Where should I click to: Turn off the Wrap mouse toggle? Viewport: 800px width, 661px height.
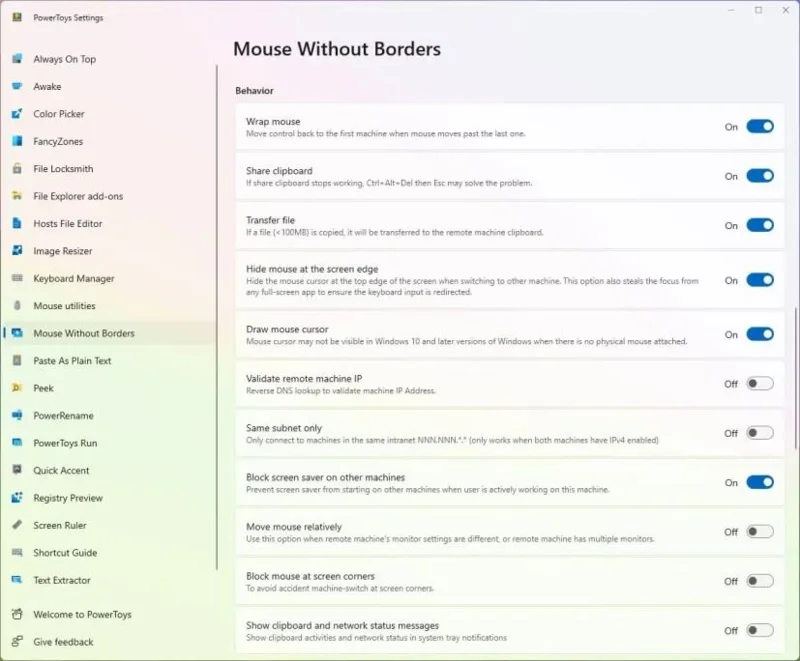pyautogui.click(x=760, y=126)
